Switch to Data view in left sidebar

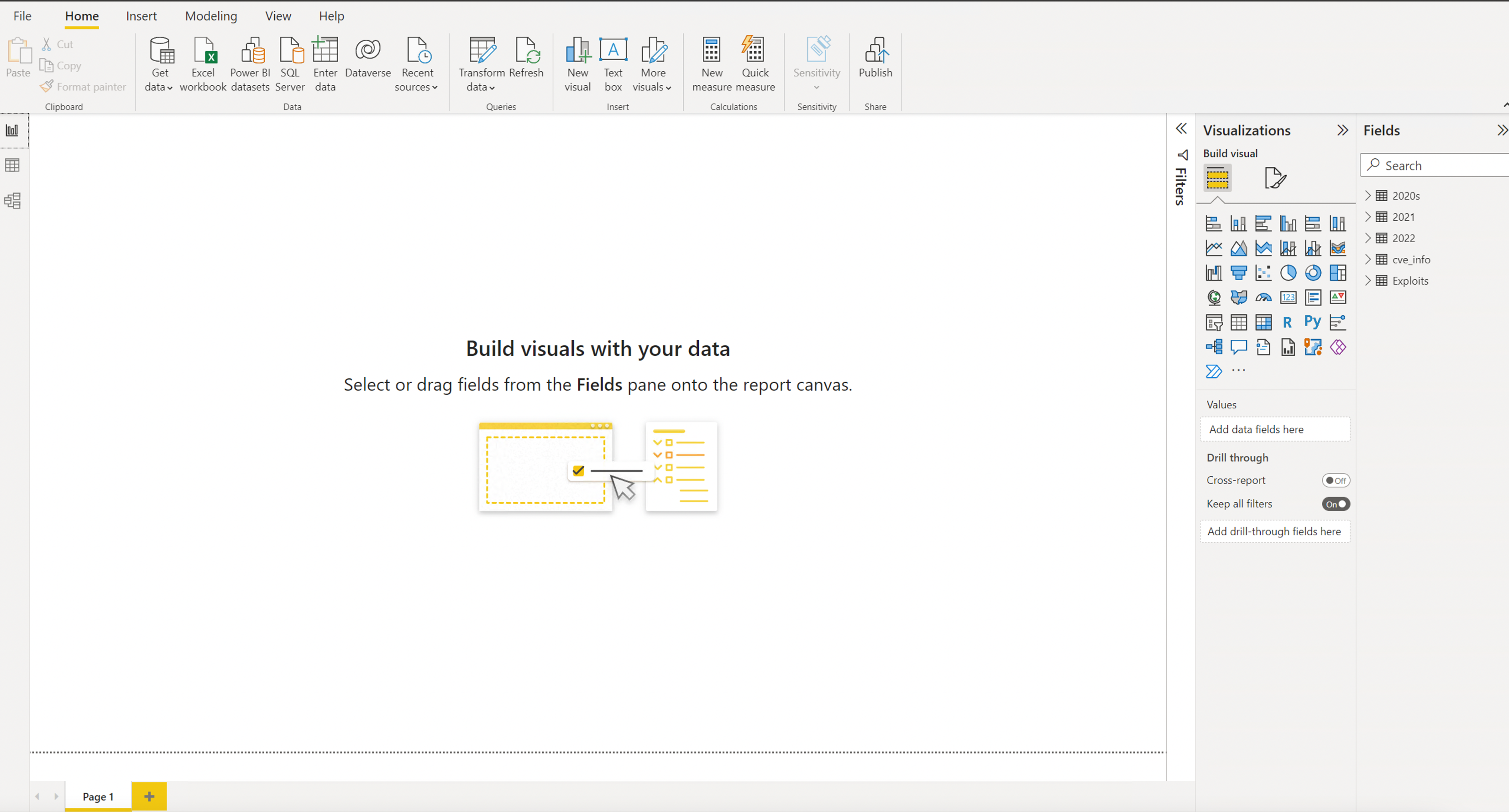tap(13, 165)
